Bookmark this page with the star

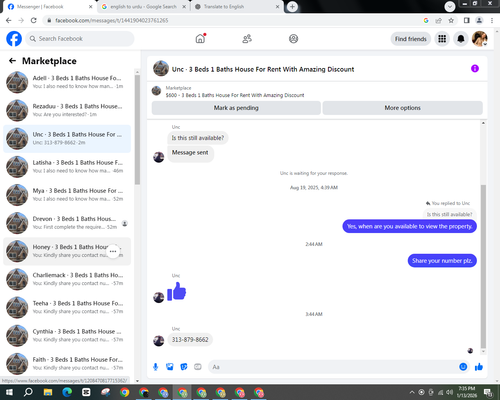(x=451, y=20)
